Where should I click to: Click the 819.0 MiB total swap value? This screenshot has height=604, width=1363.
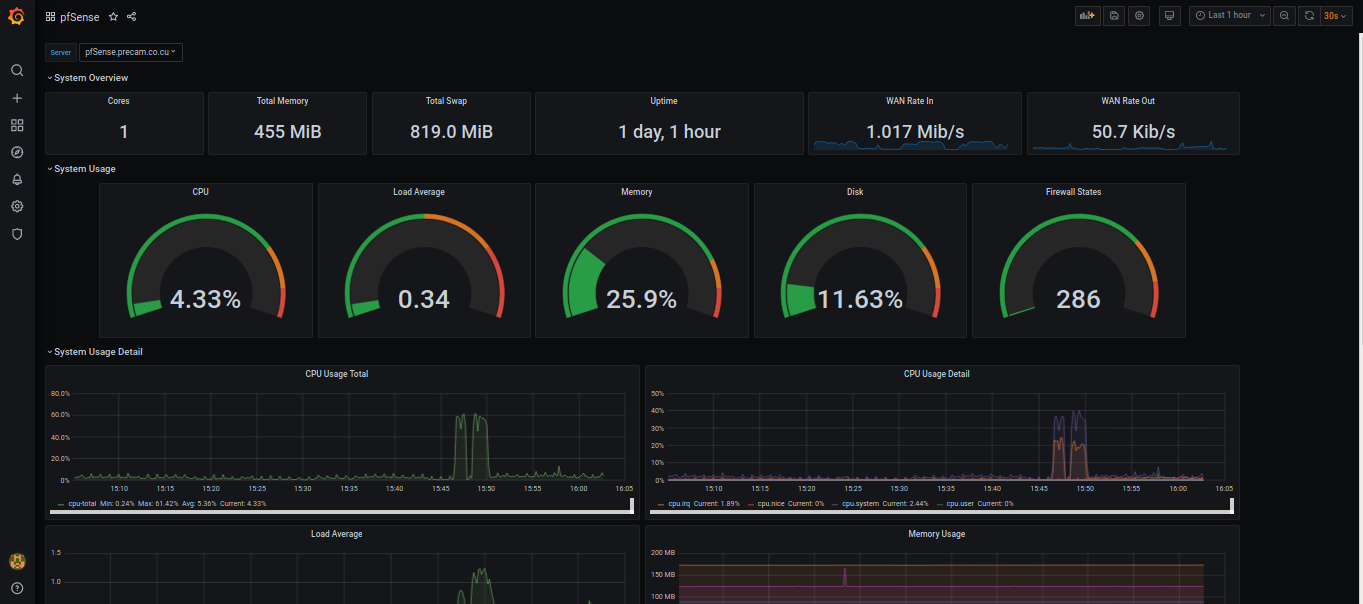click(451, 131)
